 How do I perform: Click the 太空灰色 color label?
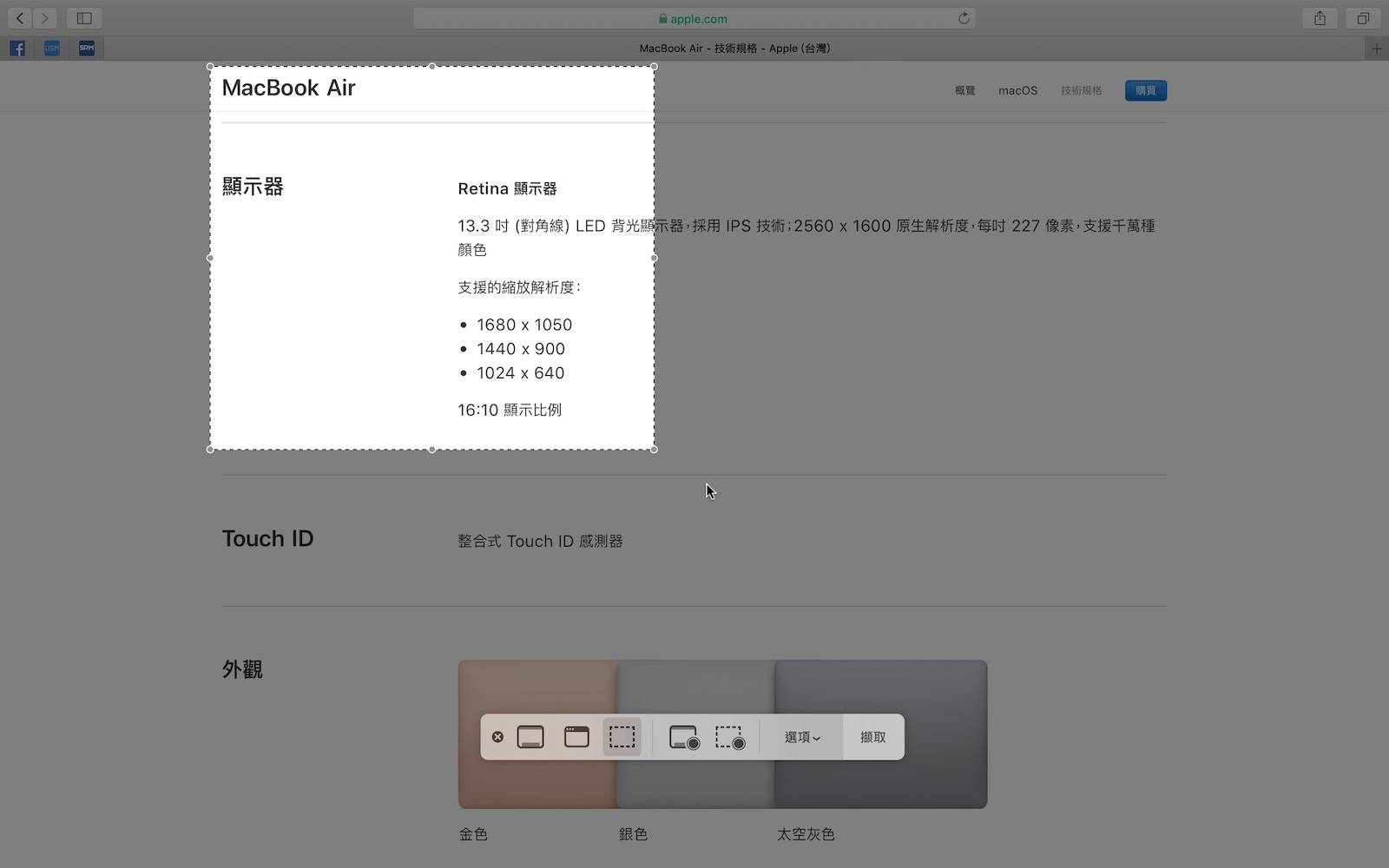pos(806,834)
